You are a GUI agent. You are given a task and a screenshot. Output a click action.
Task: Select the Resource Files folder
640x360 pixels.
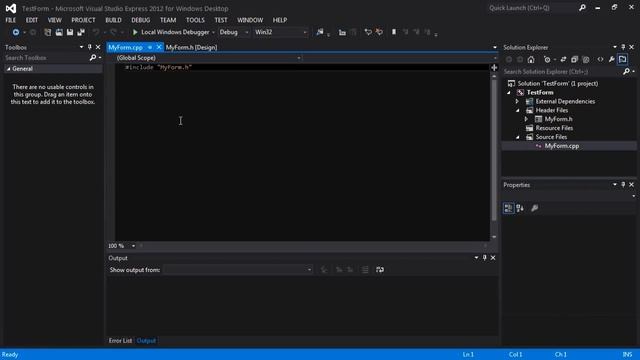(x=554, y=128)
